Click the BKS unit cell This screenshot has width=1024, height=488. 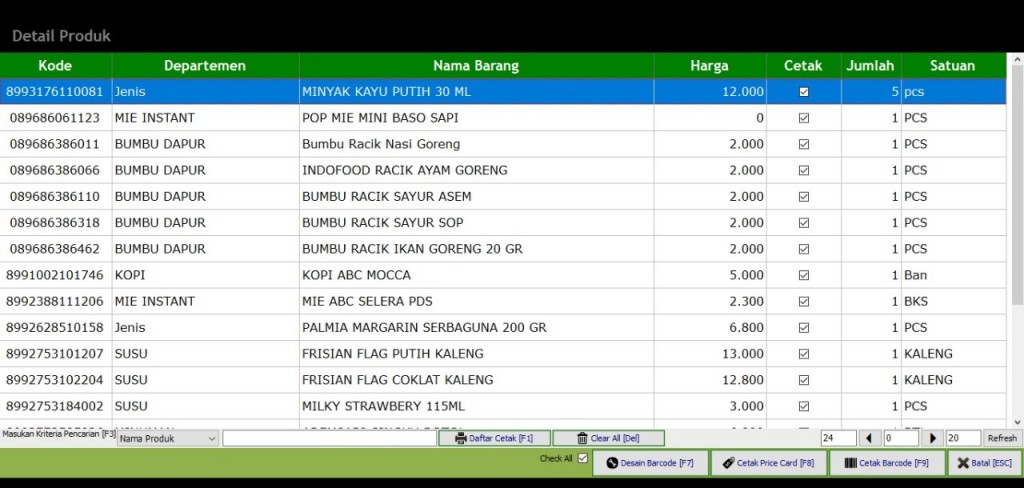pyautogui.click(x=953, y=301)
